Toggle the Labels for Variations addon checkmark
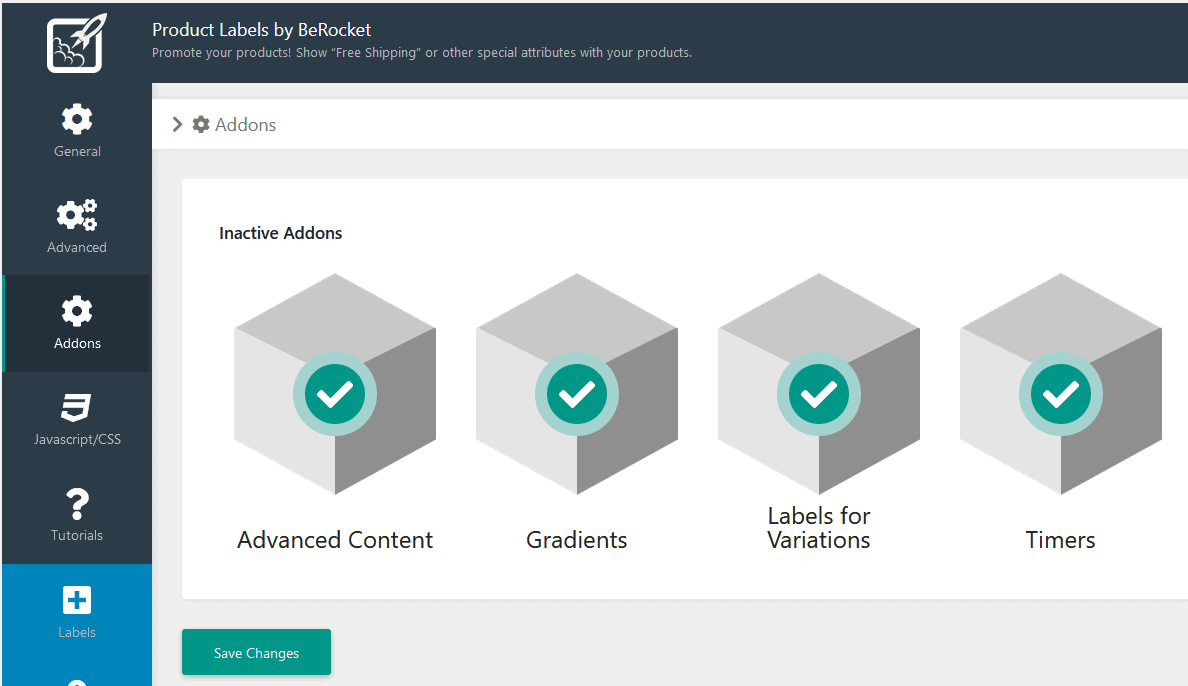The image size is (1188, 686). point(819,394)
